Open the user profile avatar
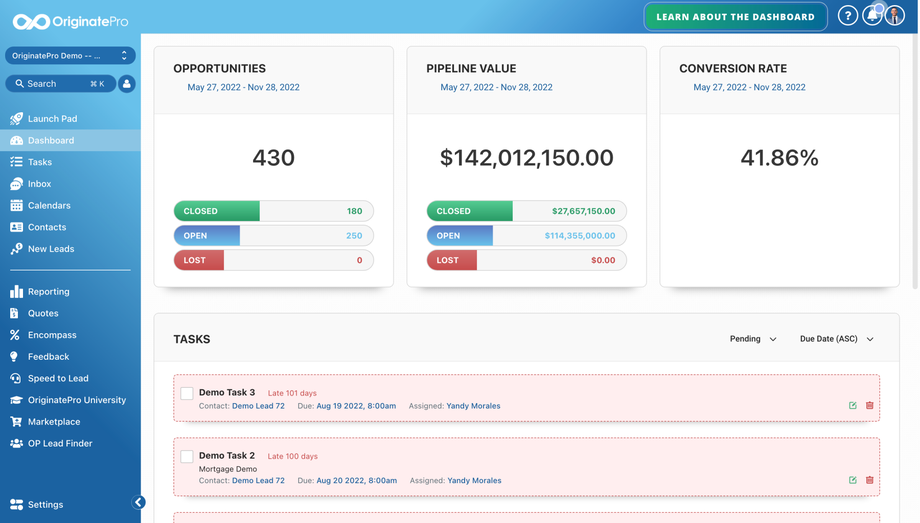The image size is (920, 523). pyautogui.click(x=895, y=16)
